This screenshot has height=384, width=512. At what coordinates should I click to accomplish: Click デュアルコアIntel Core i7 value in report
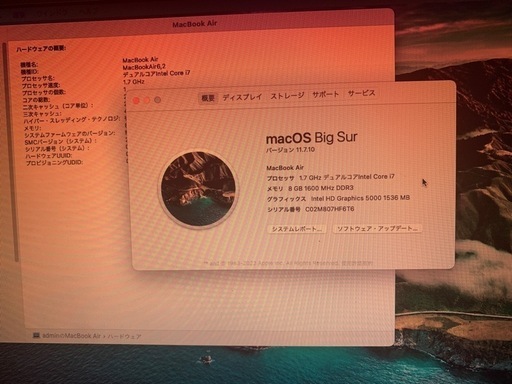coord(156,74)
